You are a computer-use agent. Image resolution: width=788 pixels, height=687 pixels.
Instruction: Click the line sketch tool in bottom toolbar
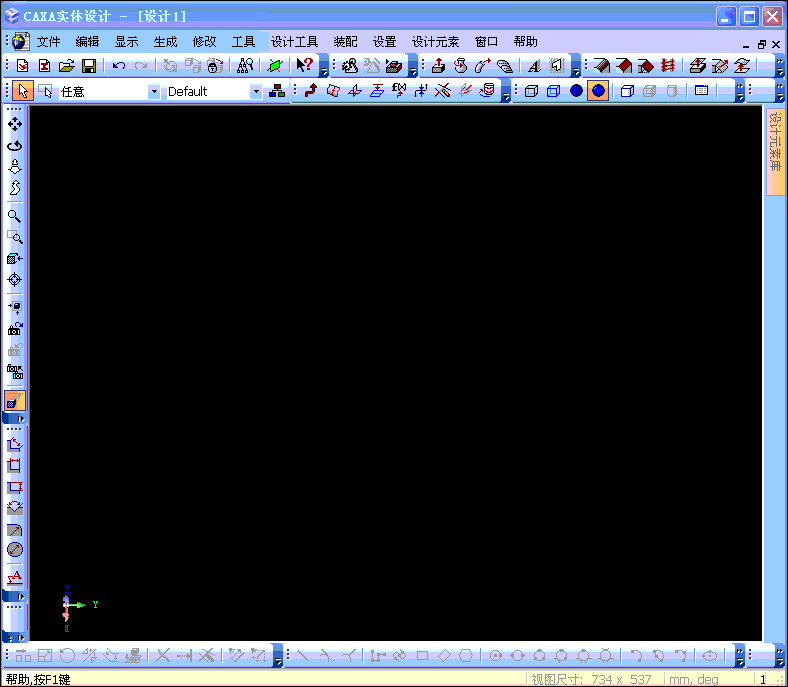tap(303, 655)
